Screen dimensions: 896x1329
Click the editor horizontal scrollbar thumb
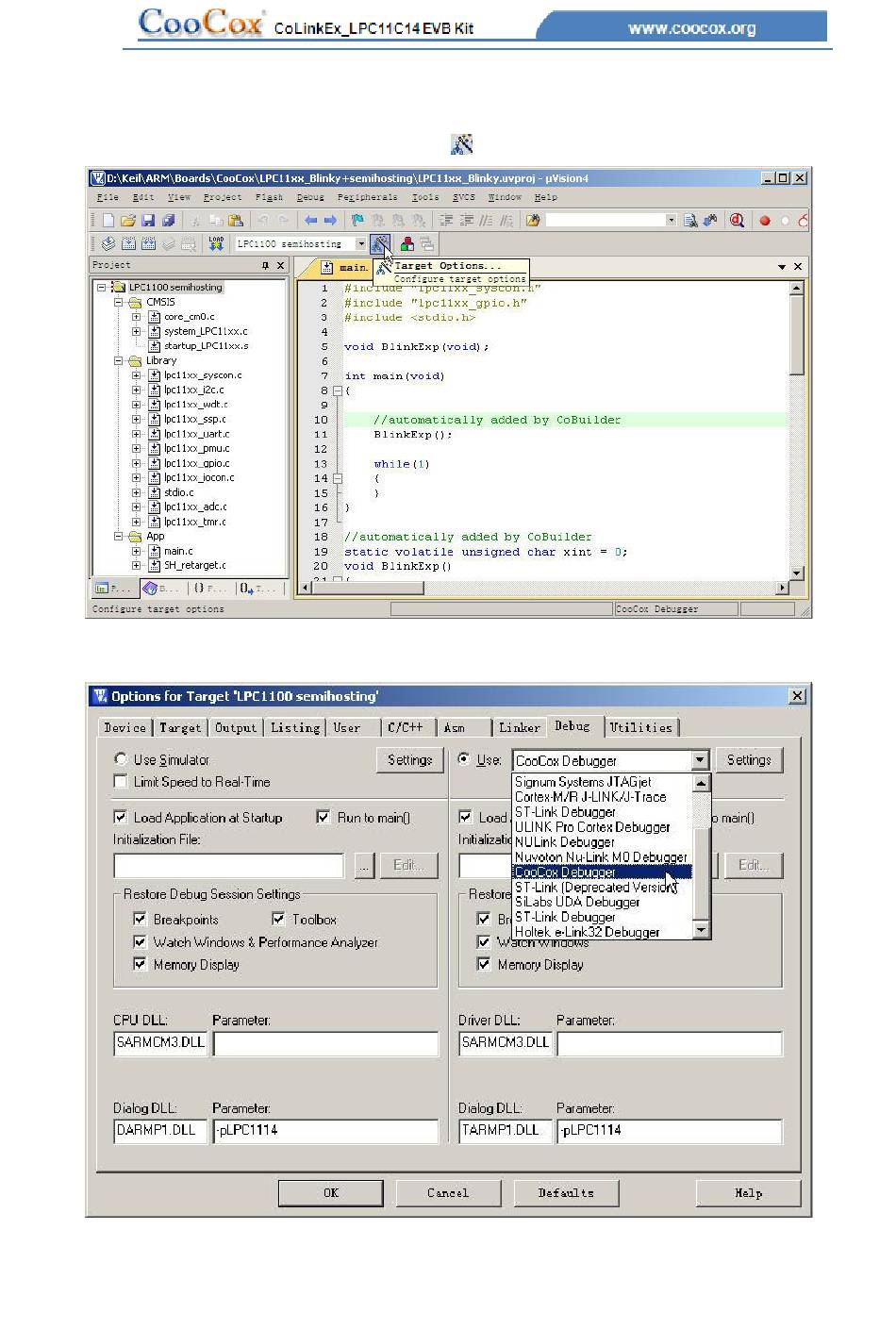368,589
